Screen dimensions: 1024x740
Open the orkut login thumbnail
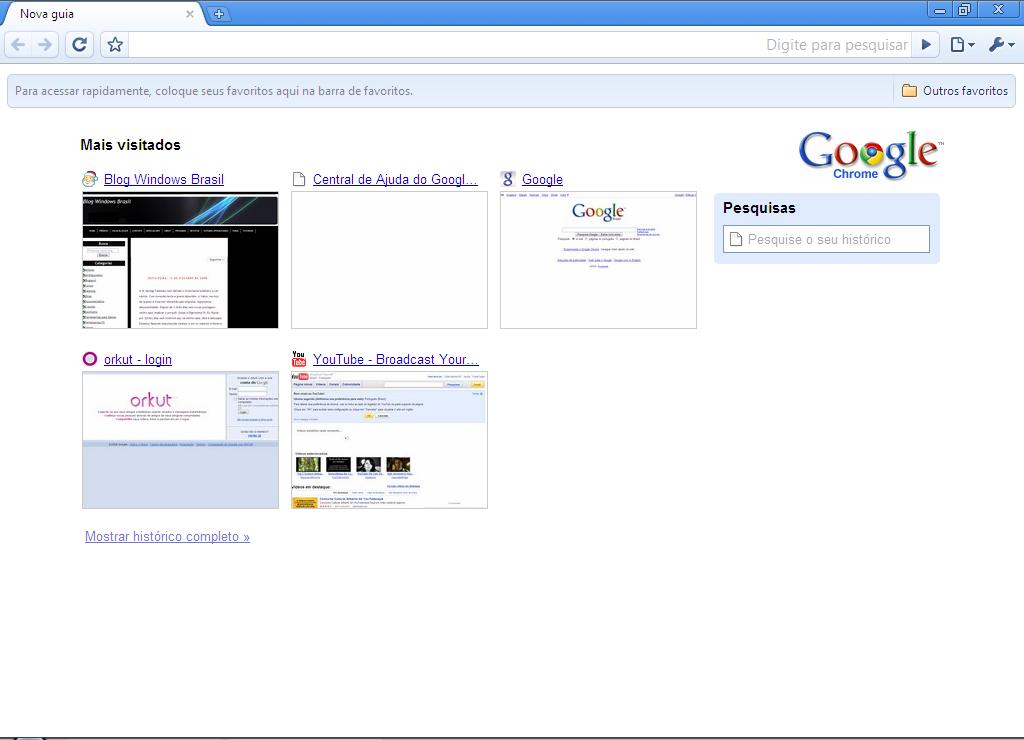pyautogui.click(x=180, y=440)
